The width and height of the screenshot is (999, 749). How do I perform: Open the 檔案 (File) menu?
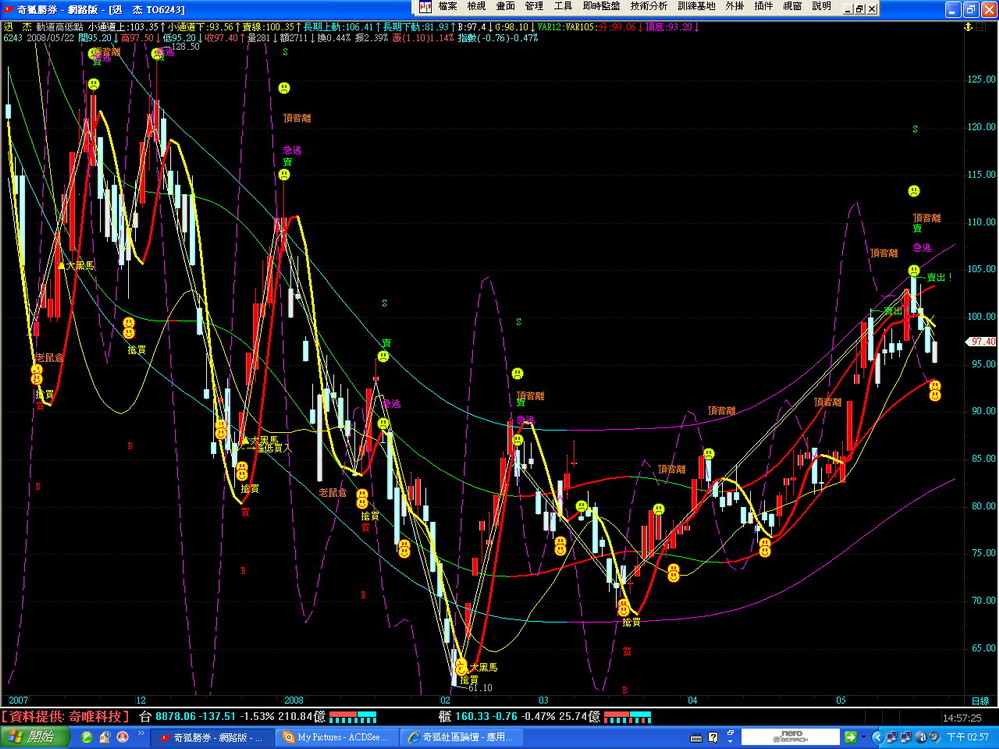point(447,7)
